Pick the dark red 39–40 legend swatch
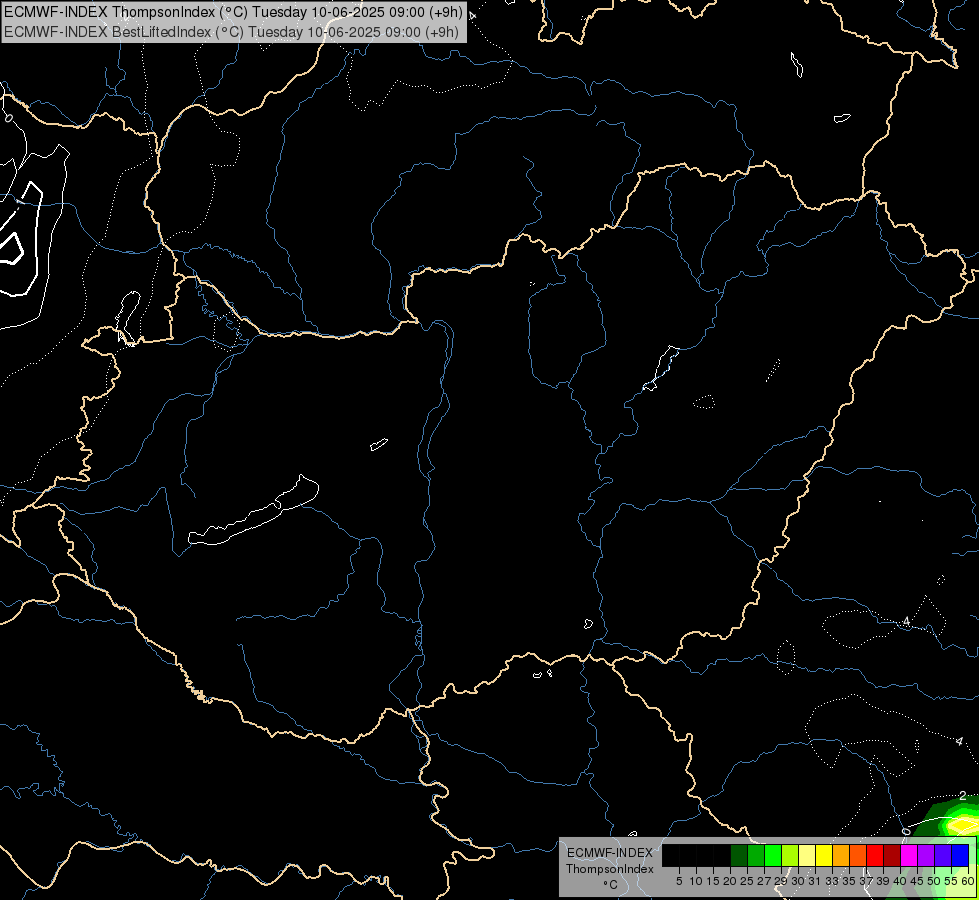Image resolution: width=979 pixels, height=900 pixels. click(x=892, y=855)
